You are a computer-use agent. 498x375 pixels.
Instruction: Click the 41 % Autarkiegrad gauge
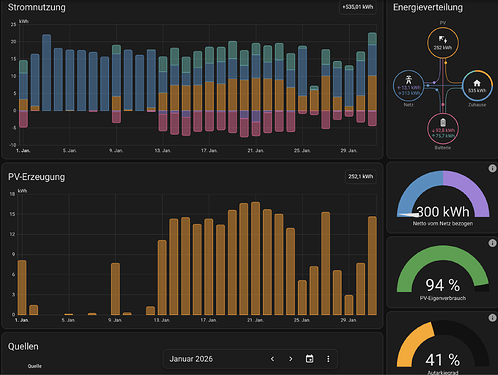[x=443, y=344]
